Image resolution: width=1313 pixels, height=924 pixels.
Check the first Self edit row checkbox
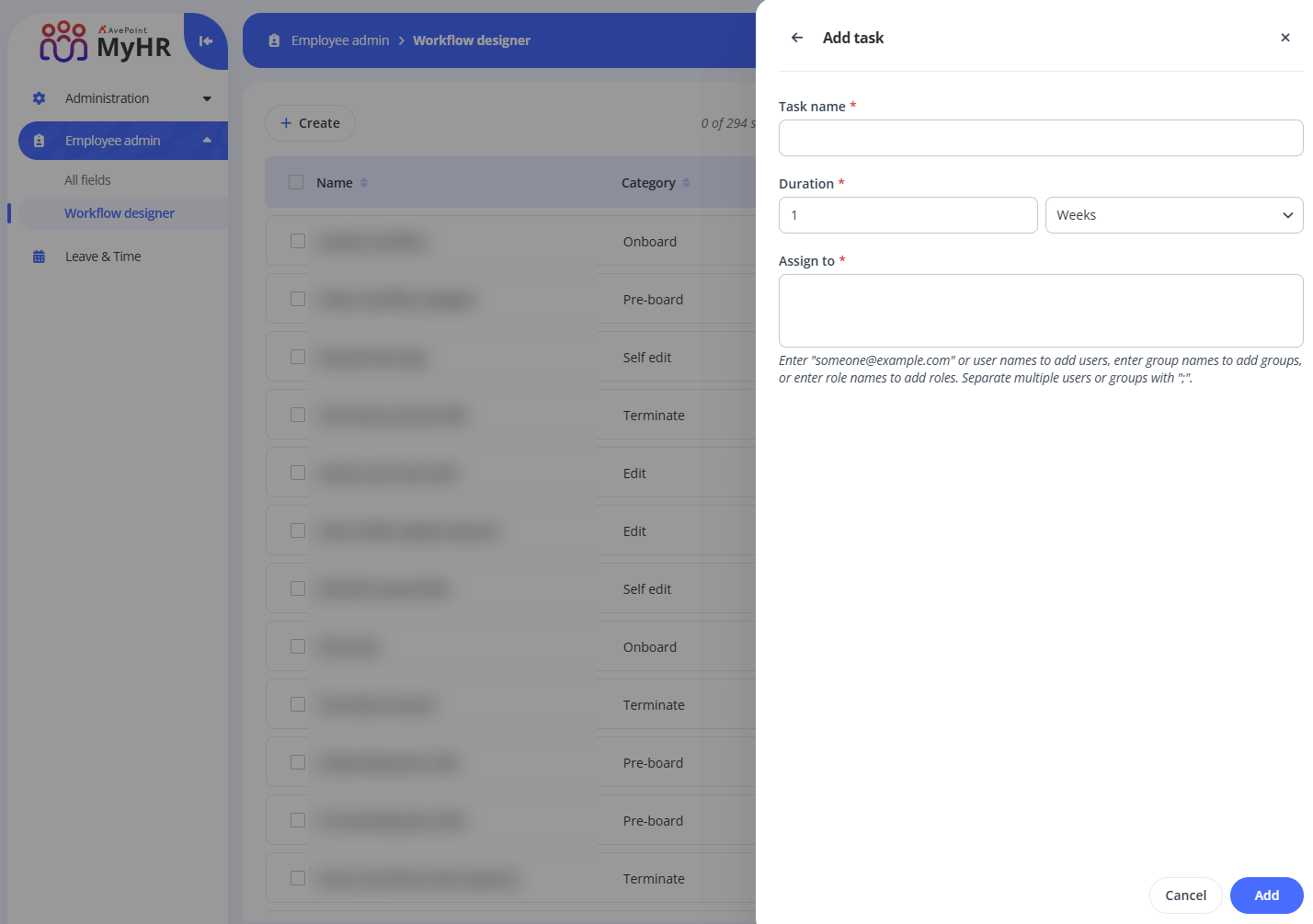[298, 357]
